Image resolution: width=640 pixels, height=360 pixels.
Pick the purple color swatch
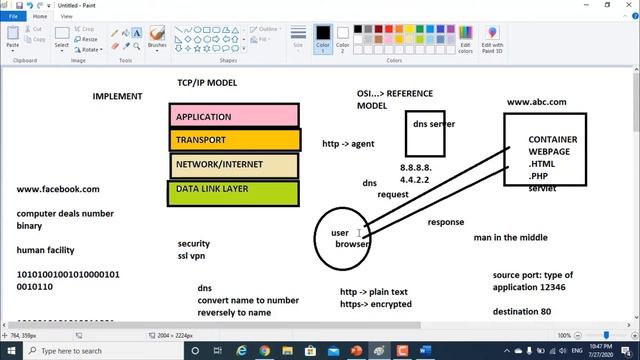451,29
